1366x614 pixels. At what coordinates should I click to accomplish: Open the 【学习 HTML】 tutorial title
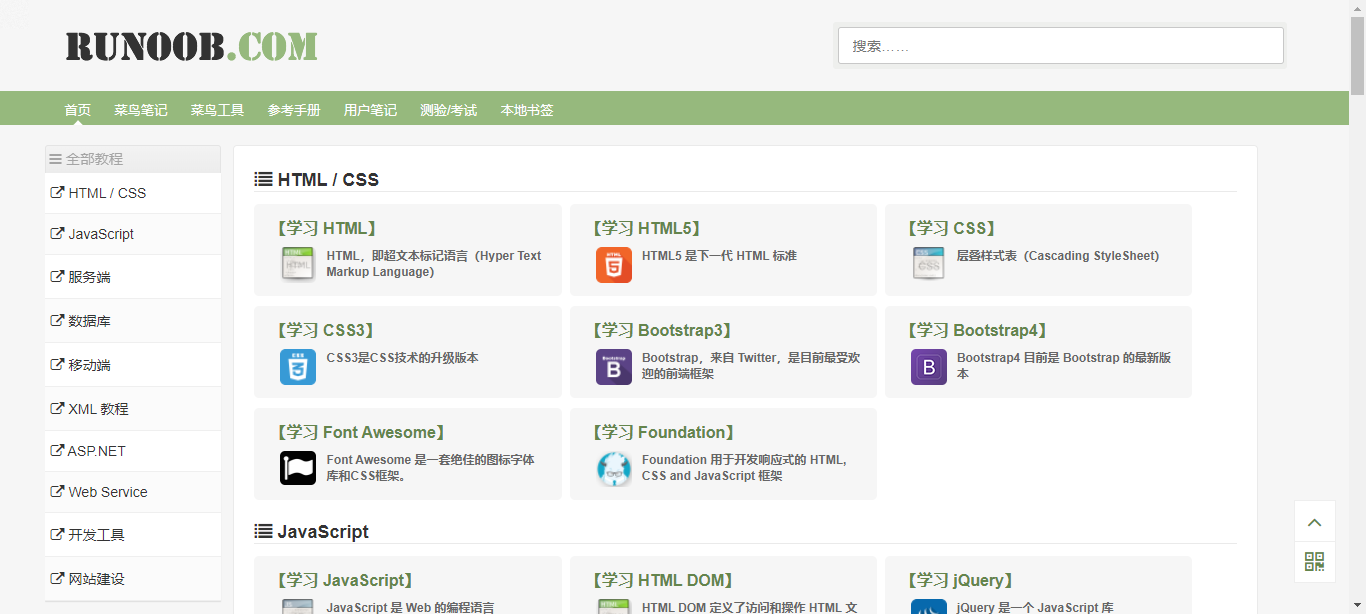pos(326,228)
